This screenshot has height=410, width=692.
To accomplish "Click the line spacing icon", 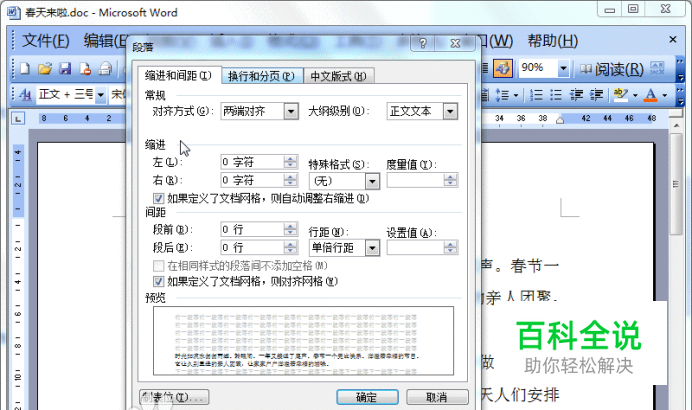I will (502, 95).
